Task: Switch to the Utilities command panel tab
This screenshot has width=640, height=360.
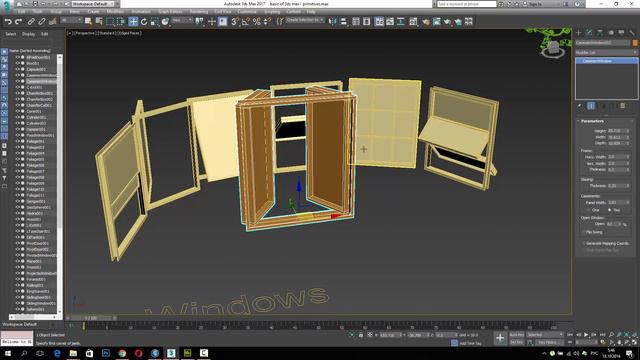Action: pos(632,33)
